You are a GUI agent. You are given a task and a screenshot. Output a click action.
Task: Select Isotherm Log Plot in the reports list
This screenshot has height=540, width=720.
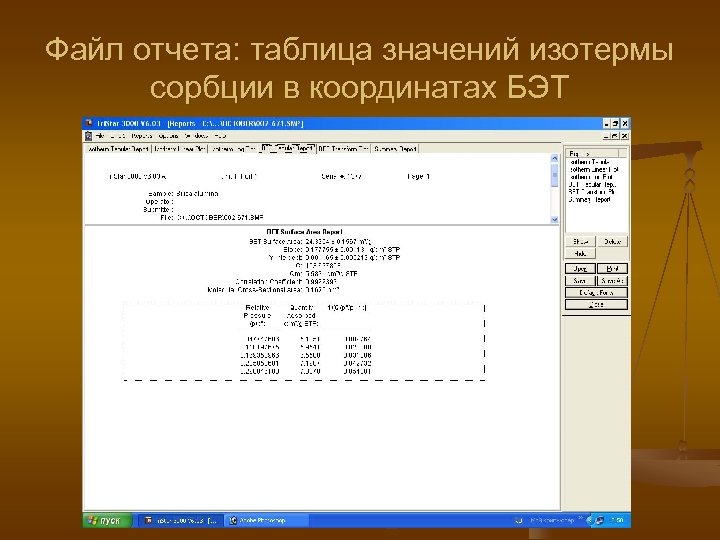coord(591,177)
